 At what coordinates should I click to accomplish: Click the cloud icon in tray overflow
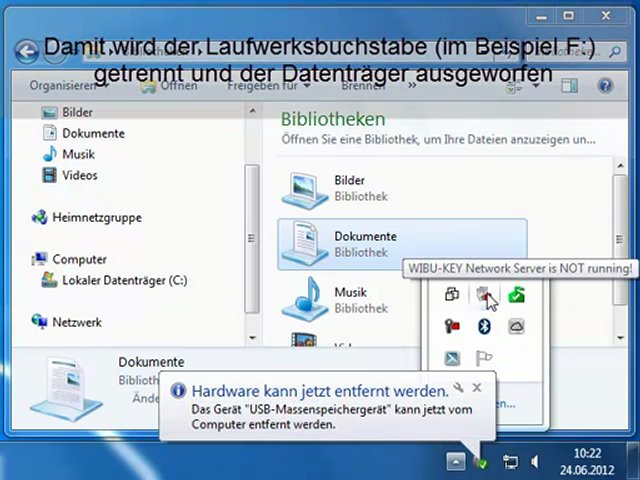[x=516, y=327]
